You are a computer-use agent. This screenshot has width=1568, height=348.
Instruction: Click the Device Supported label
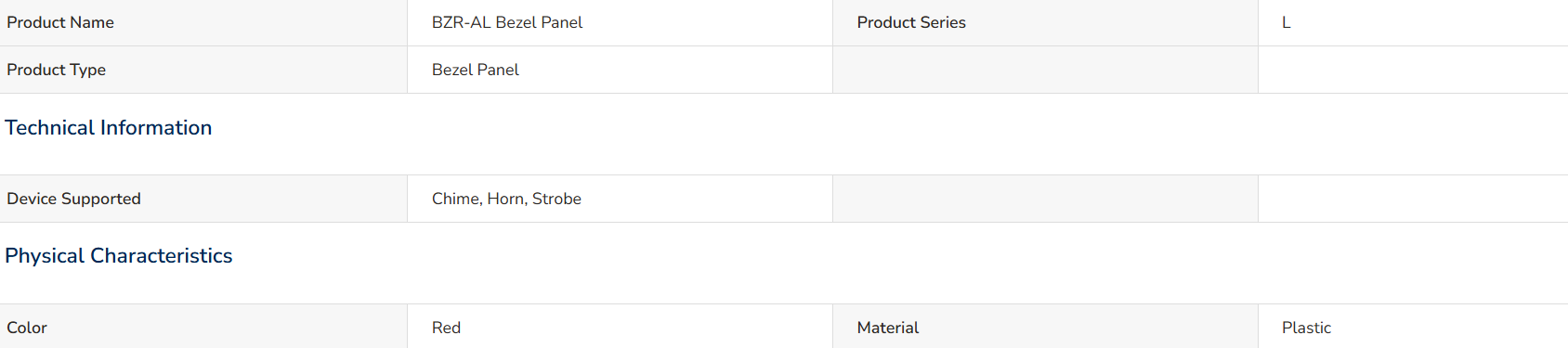tap(73, 199)
